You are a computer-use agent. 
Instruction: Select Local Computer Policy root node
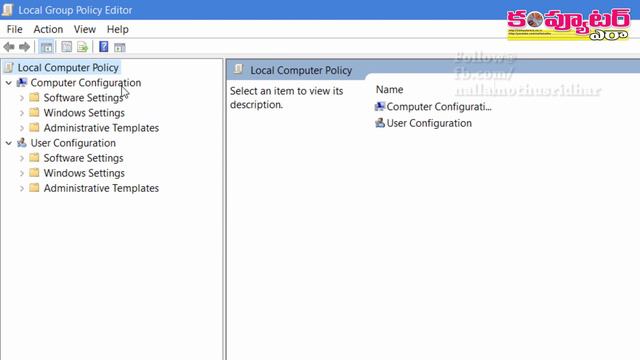coord(68,68)
